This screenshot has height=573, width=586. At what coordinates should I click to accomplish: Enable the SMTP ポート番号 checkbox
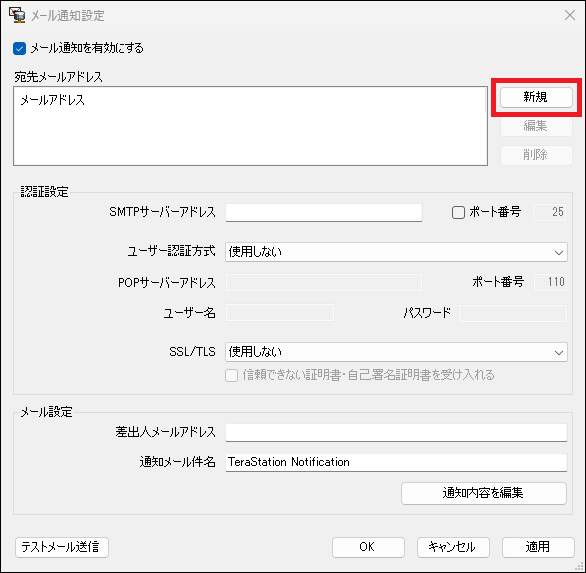tap(458, 212)
